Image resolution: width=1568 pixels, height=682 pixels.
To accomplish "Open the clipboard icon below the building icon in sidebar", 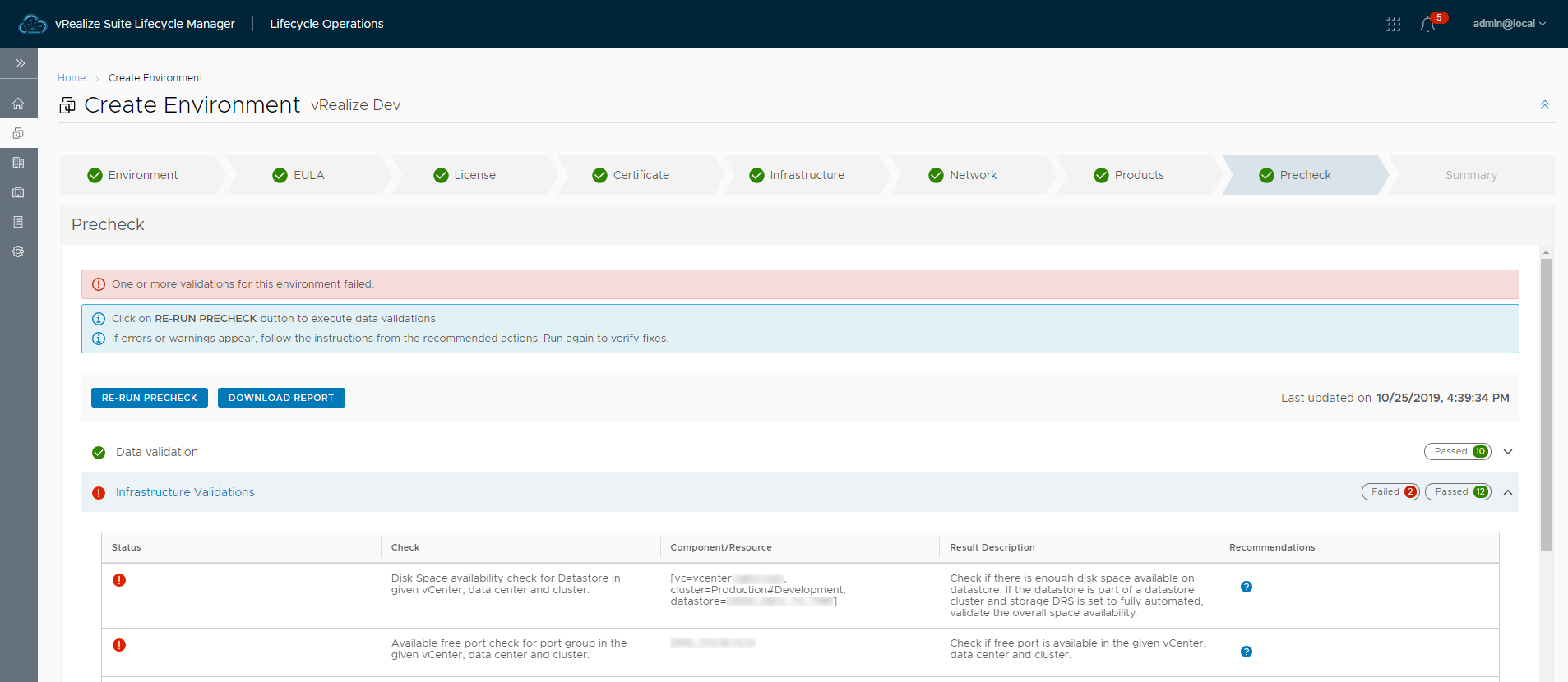I will (x=18, y=192).
